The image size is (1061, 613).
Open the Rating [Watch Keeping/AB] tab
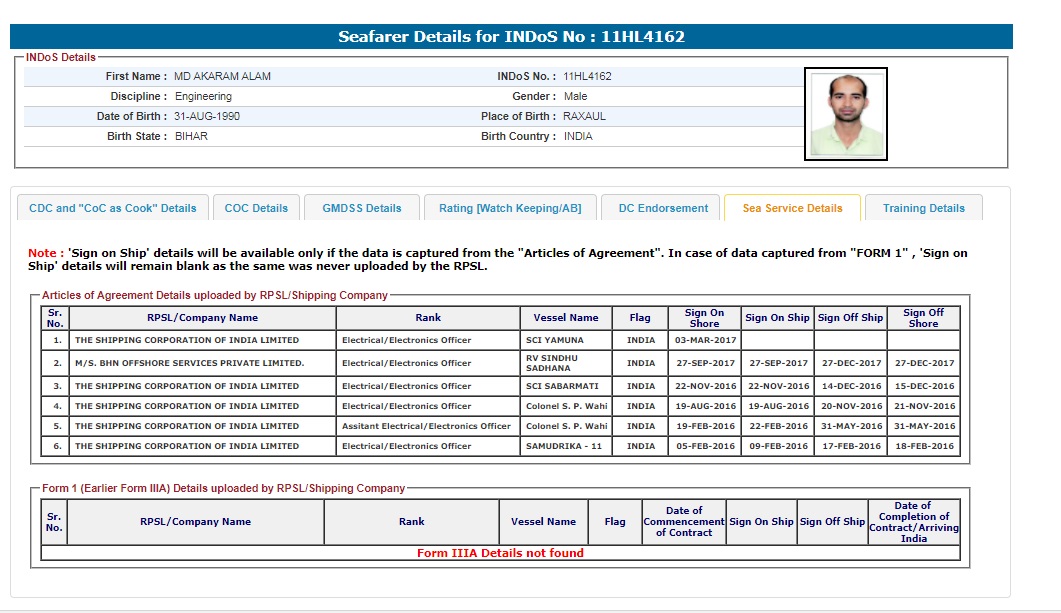pyautogui.click(x=510, y=208)
